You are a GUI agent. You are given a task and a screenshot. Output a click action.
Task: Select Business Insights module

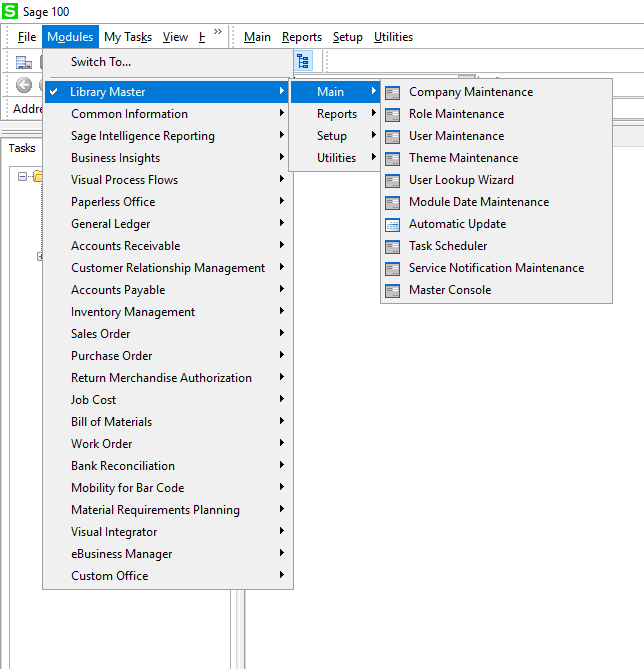pos(167,158)
